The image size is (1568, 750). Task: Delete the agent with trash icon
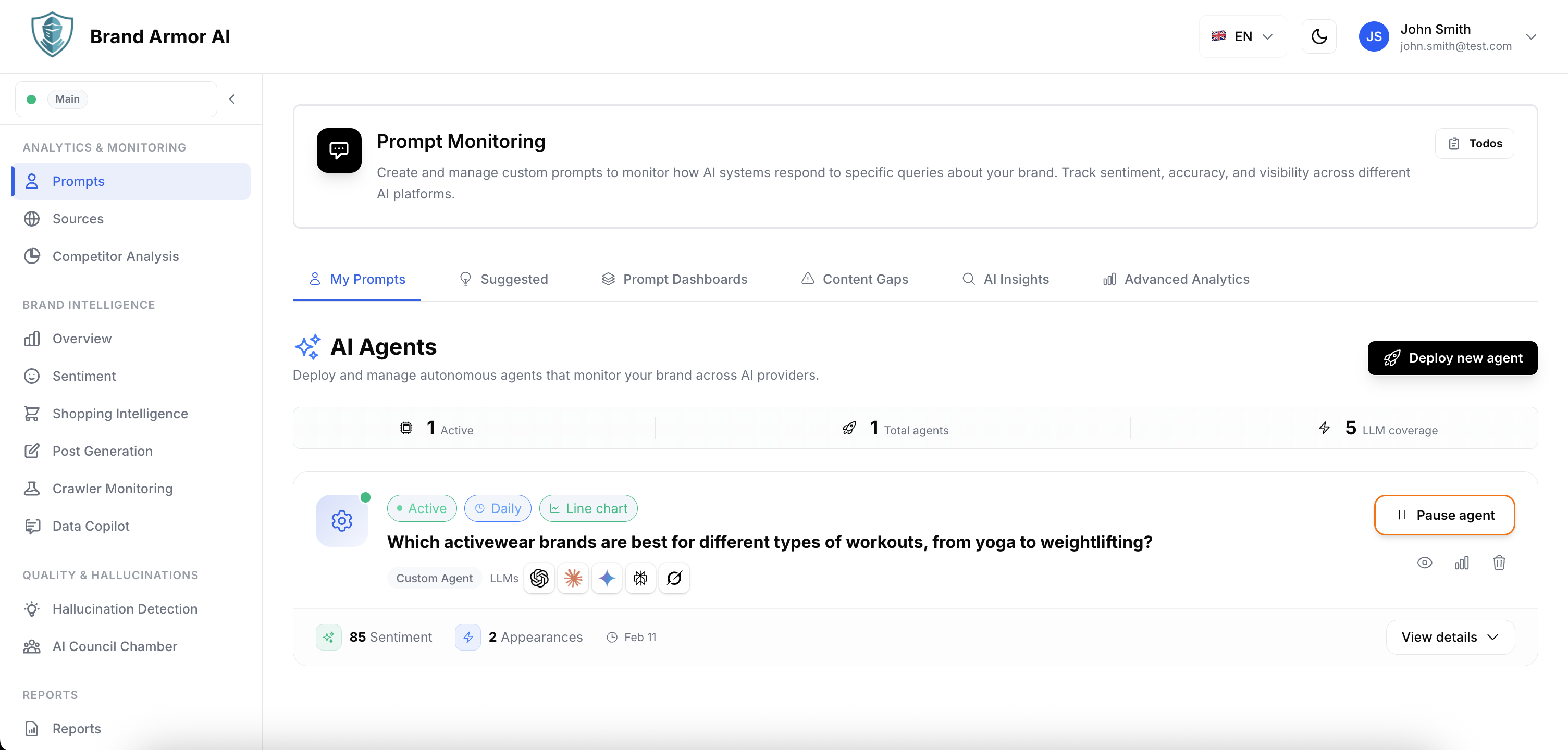(1499, 562)
